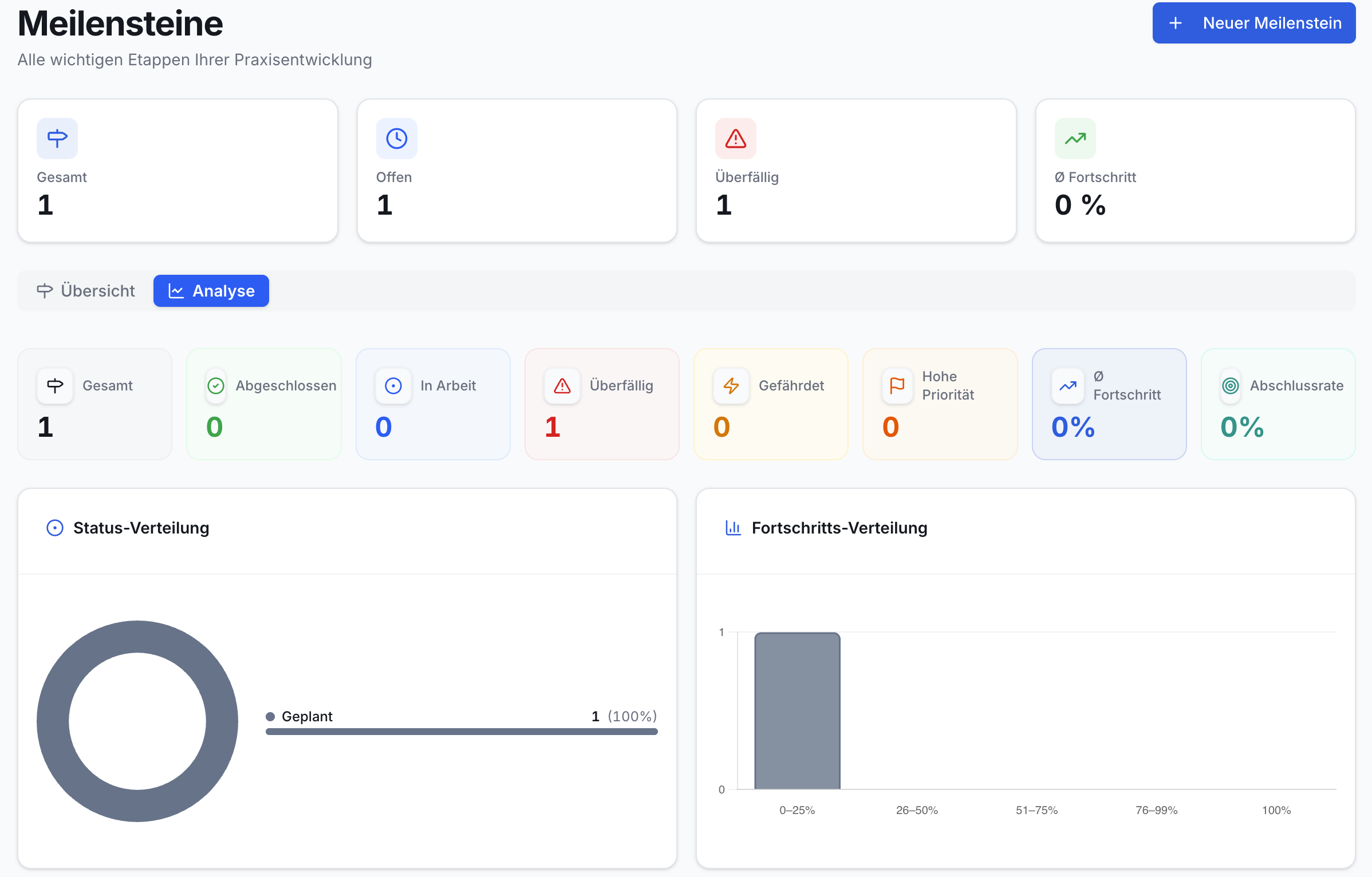Click the flag icon in Hohe Priorität tile
Viewport: 1372px width, 877px height.
click(x=897, y=386)
